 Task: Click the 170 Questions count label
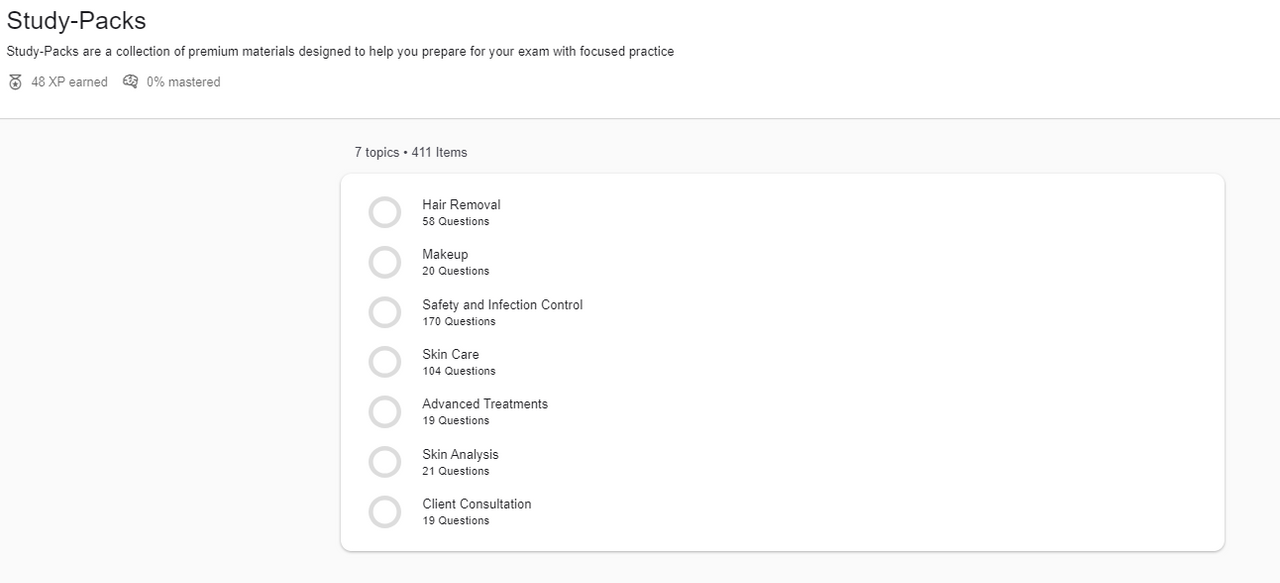point(459,321)
